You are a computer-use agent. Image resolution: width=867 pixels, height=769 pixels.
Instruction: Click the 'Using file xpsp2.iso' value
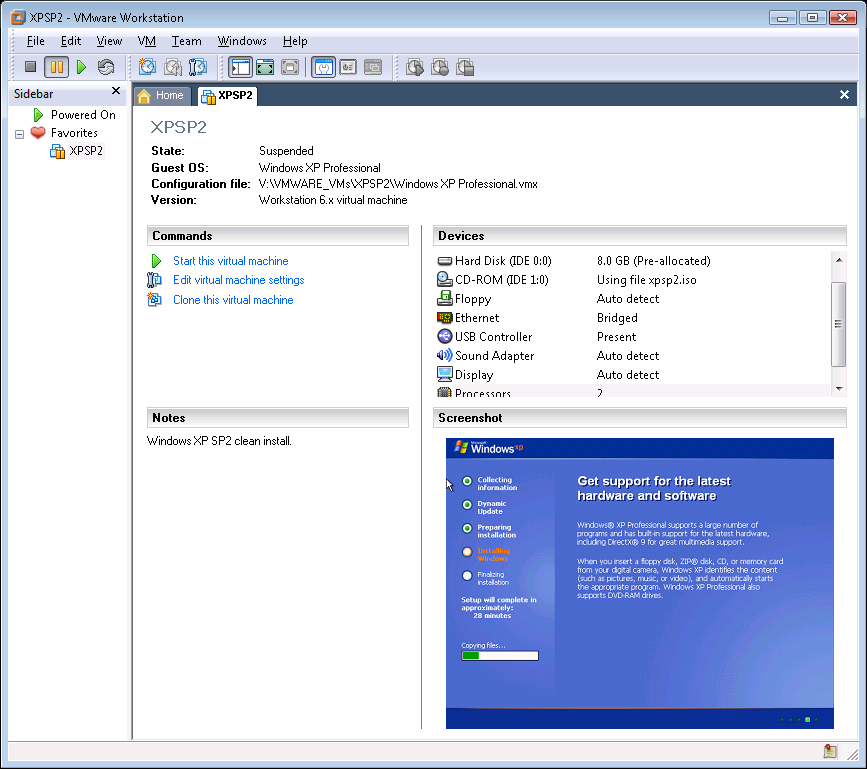[646, 280]
